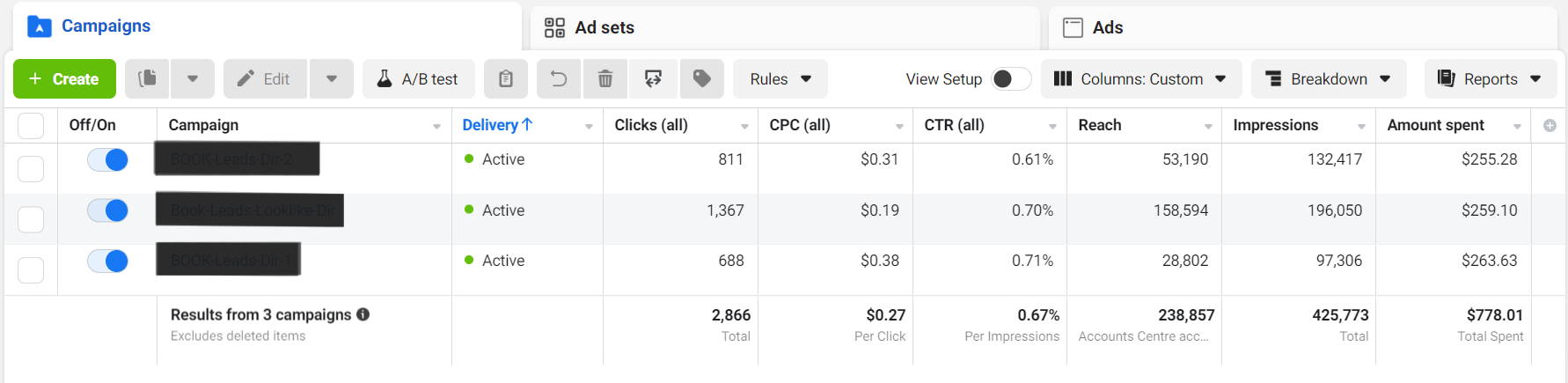1568x383 pixels.
Task: Open the Columns: Custom dropdown
Action: click(x=1140, y=79)
